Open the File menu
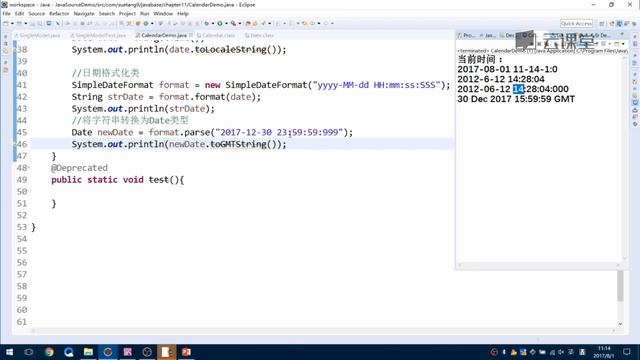This screenshot has width=640, height=360. click(7, 13)
